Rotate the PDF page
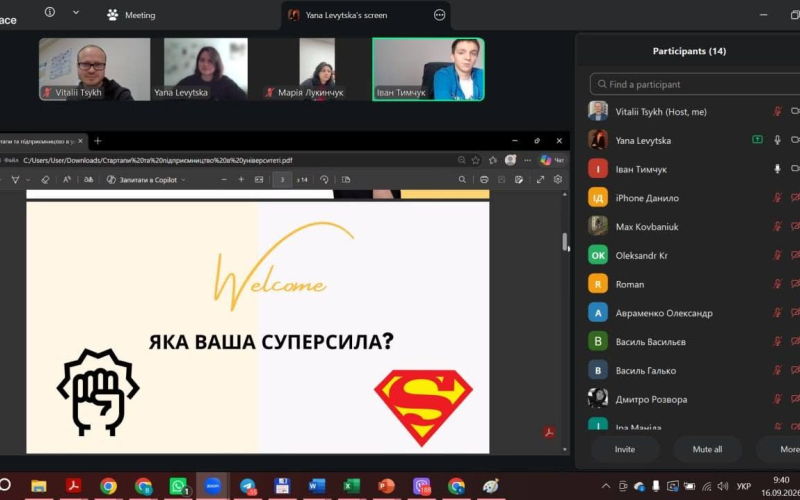The height and width of the screenshot is (500, 800). (x=324, y=180)
